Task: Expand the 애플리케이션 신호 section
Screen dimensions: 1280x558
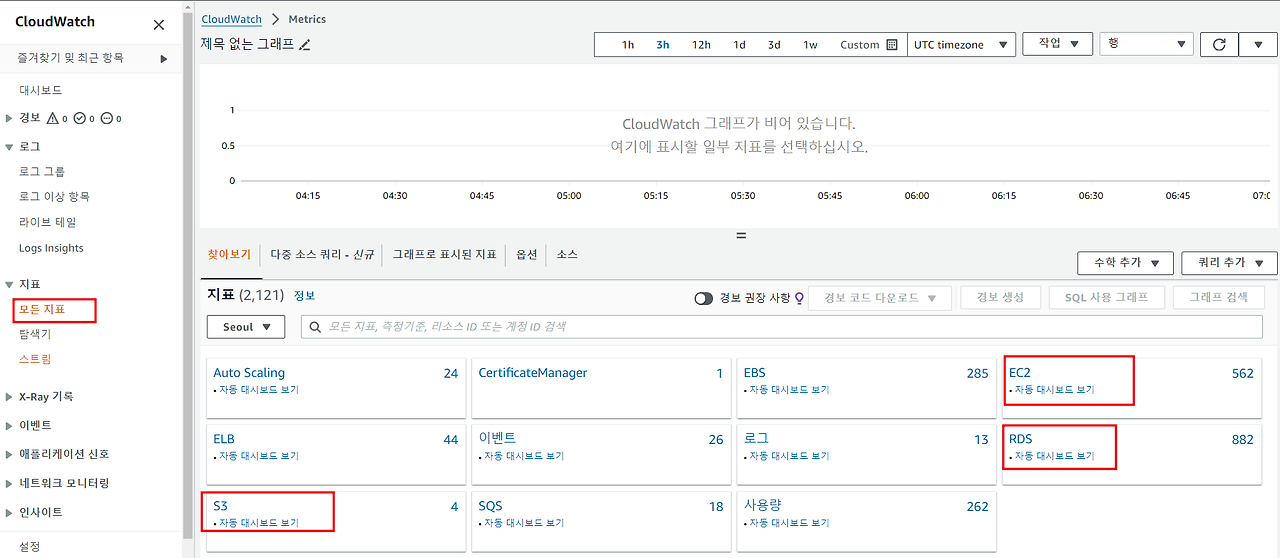Action: pos(9,454)
